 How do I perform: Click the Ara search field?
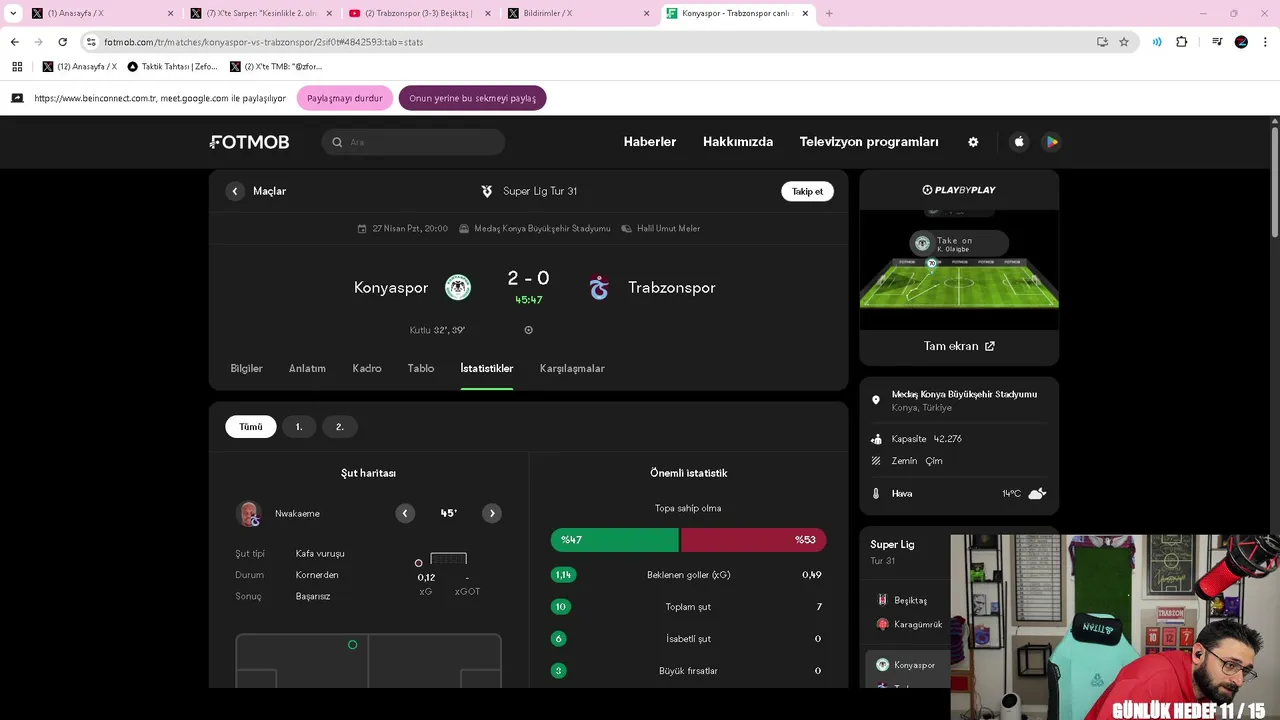tap(414, 142)
